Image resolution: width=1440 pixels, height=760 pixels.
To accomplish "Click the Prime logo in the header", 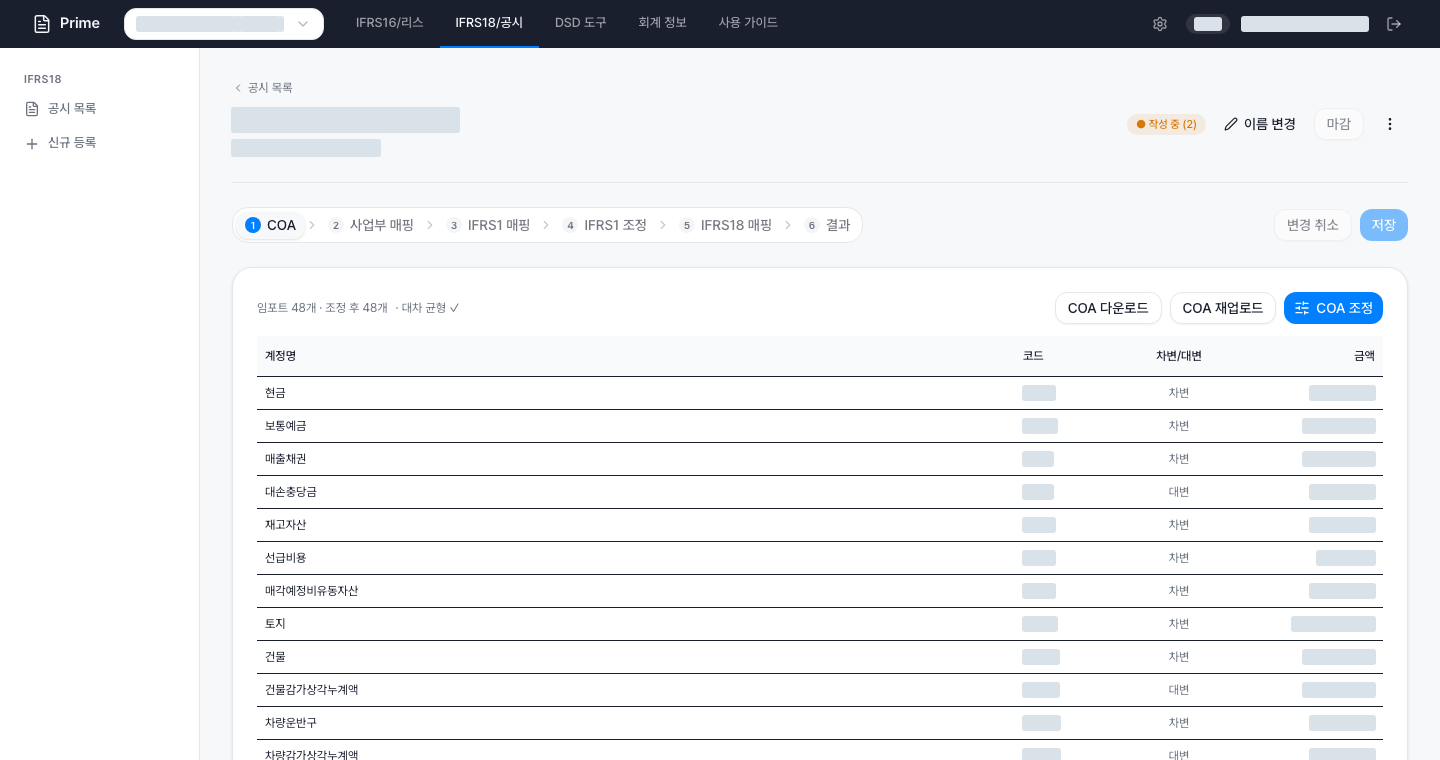I will click(67, 23).
